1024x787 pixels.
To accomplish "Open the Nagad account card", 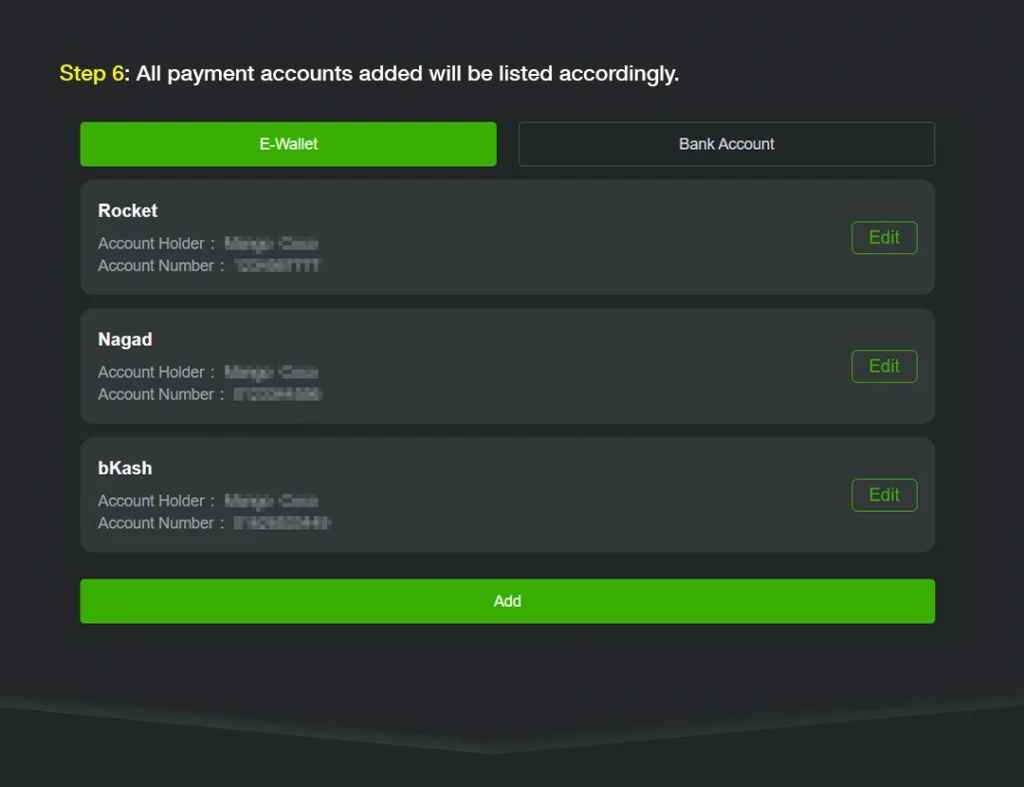I will 507,366.
